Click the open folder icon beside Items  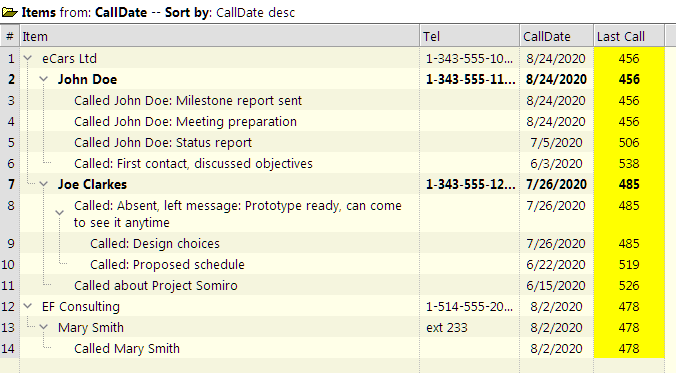[x=9, y=12]
